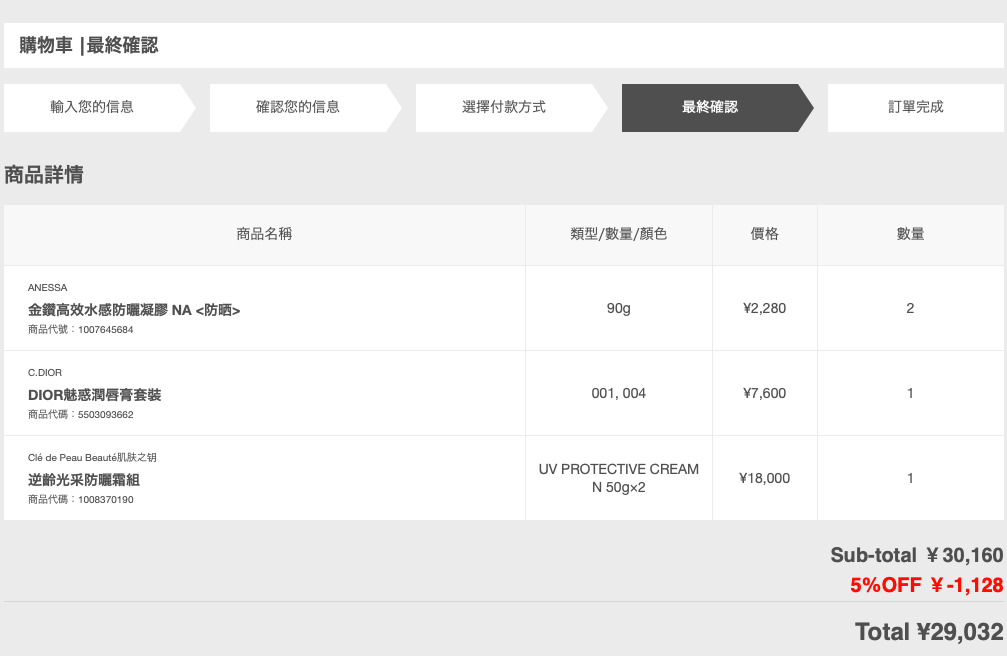Viewport: 1007px width, 656px height.
Task: Click the 數量 column header
Action: [910, 234]
